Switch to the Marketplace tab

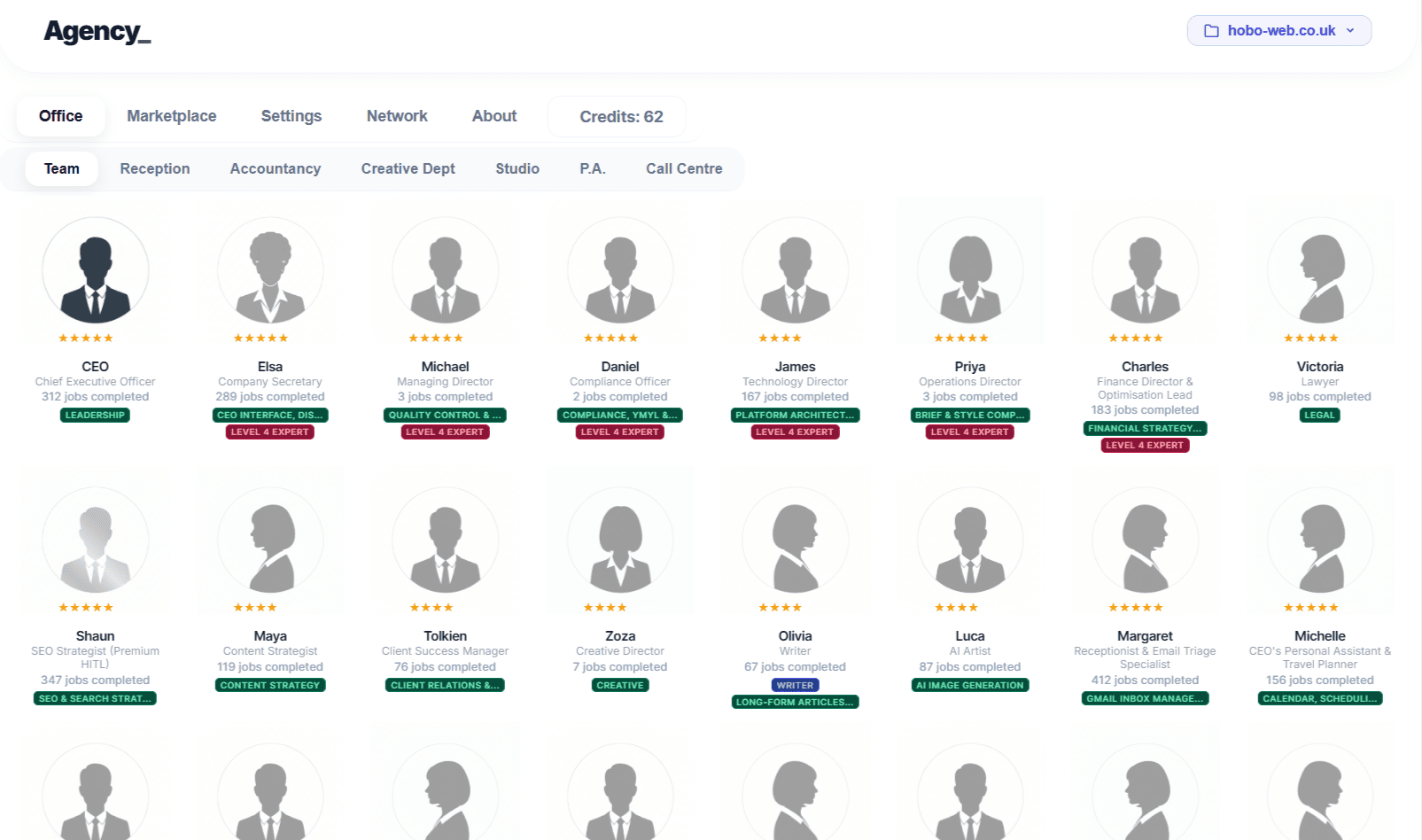[171, 116]
